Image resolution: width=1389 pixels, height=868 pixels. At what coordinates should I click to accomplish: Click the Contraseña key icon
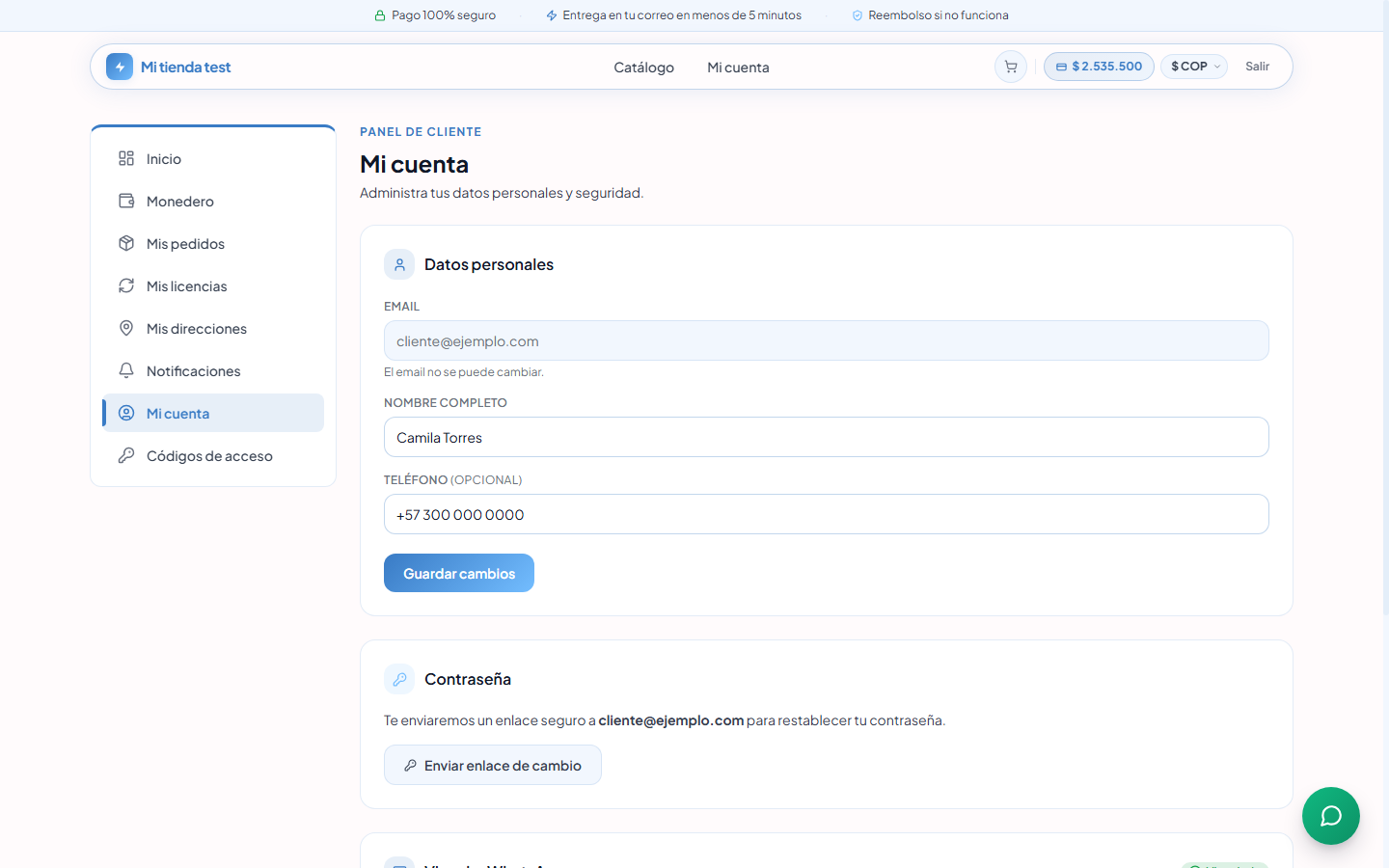399,679
